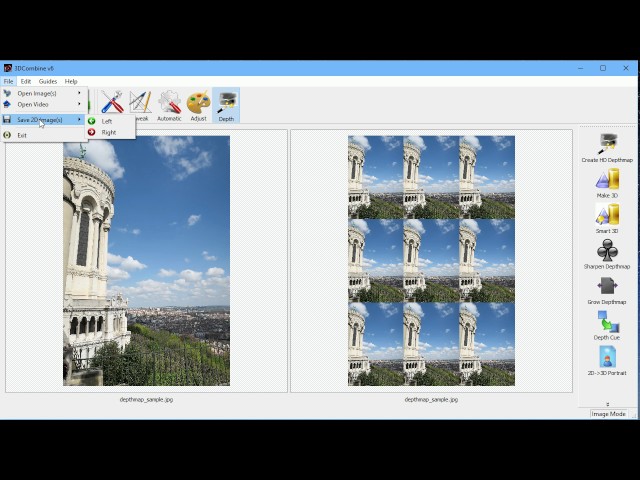
Task: Open the Adjust palette tool
Action: point(198,106)
